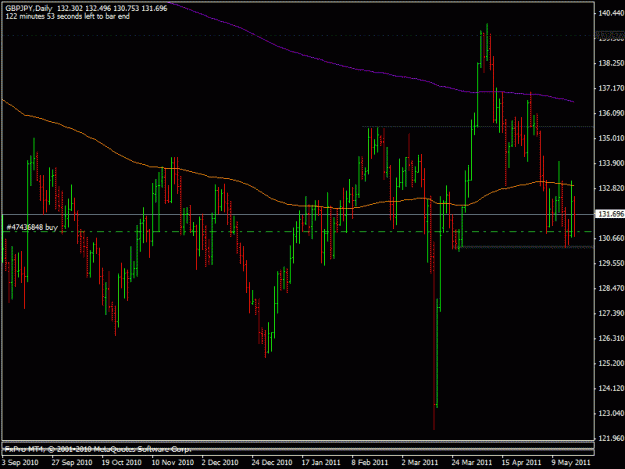This screenshot has height=469, width=625.
Task: Click the 24 Dec 2010 date label
Action: (x=272, y=462)
